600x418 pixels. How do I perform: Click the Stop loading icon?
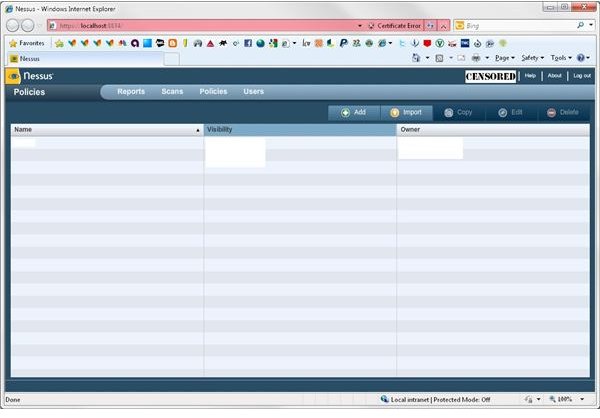(x=443, y=26)
